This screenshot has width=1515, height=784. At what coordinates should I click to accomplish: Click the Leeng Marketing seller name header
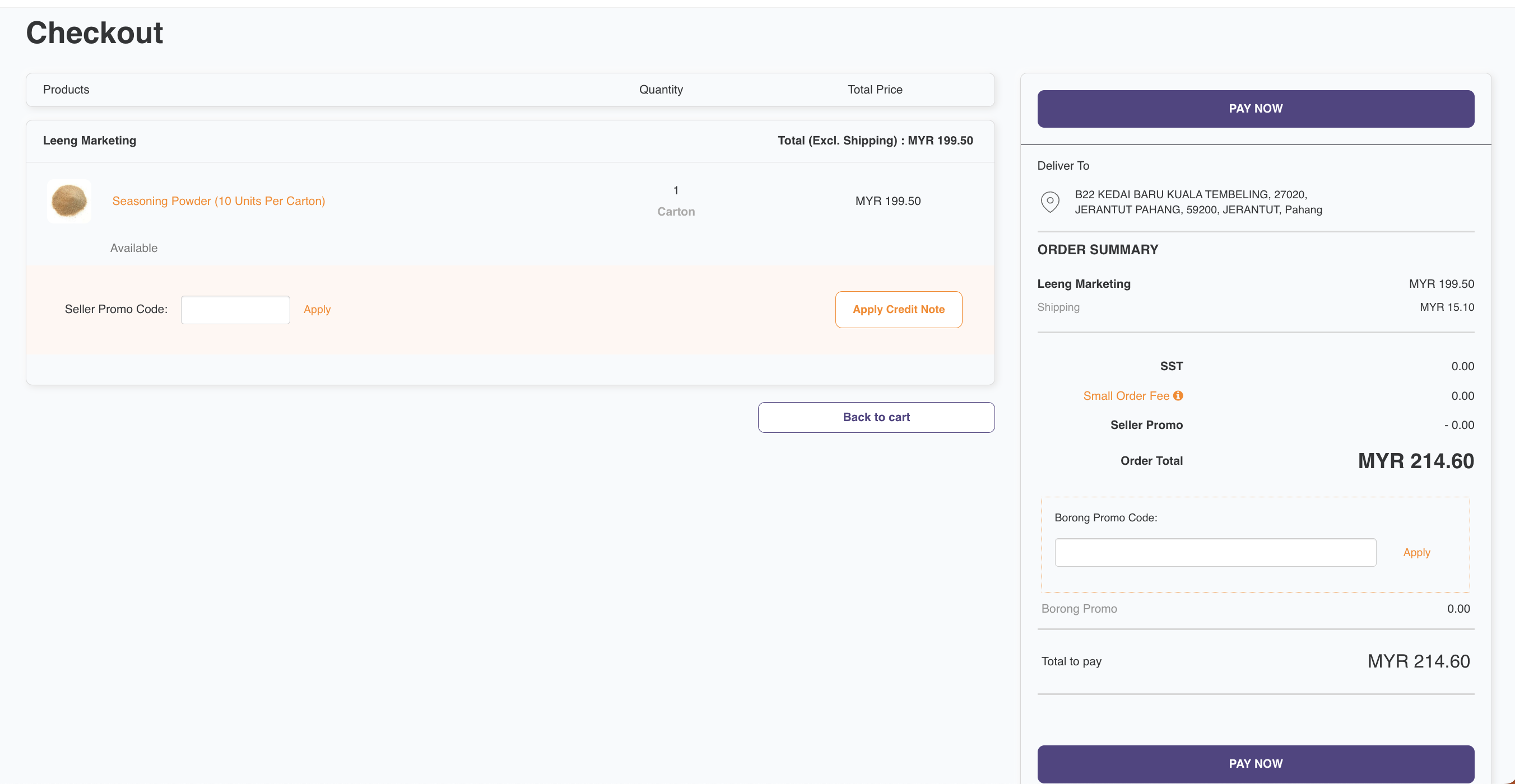[x=90, y=141]
